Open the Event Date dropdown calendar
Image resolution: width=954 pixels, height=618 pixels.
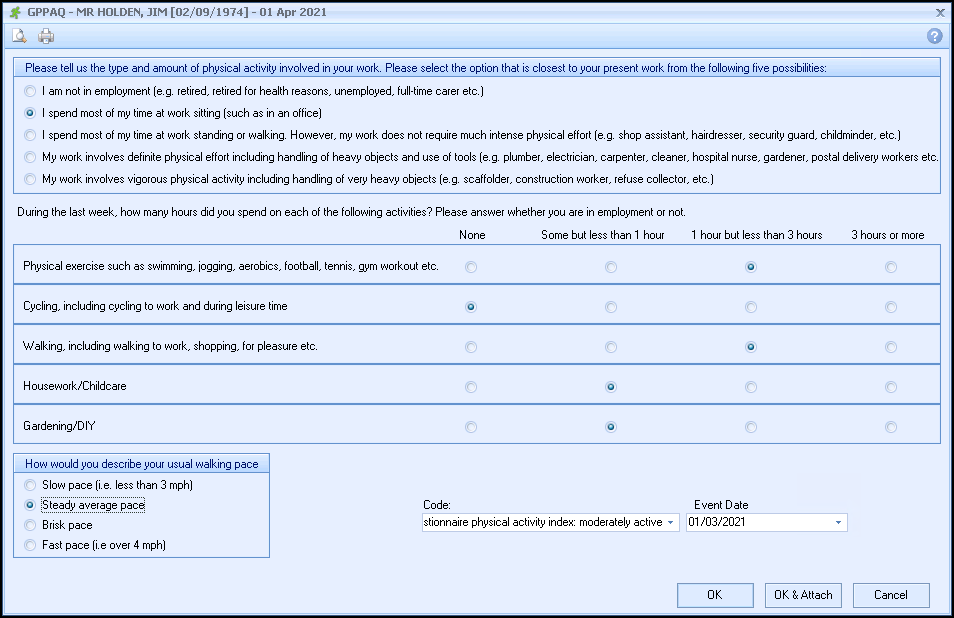837,522
